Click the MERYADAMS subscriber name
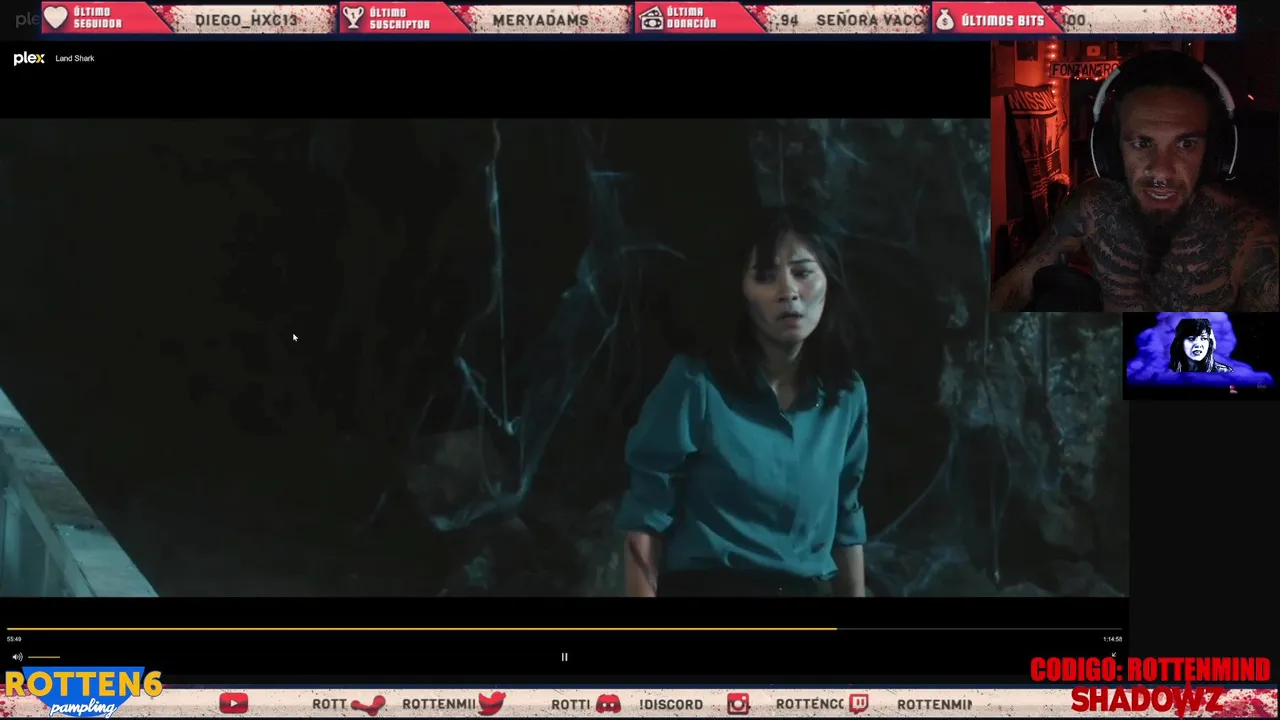Image resolution: width=1280 pixels, height=720 pixels. click(541, 20)
